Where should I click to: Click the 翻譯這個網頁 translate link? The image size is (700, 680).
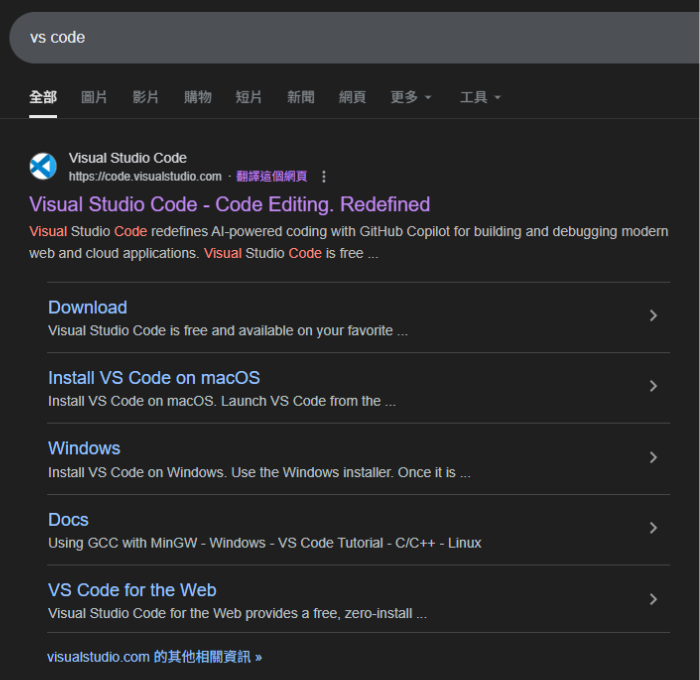coord(271,176)
